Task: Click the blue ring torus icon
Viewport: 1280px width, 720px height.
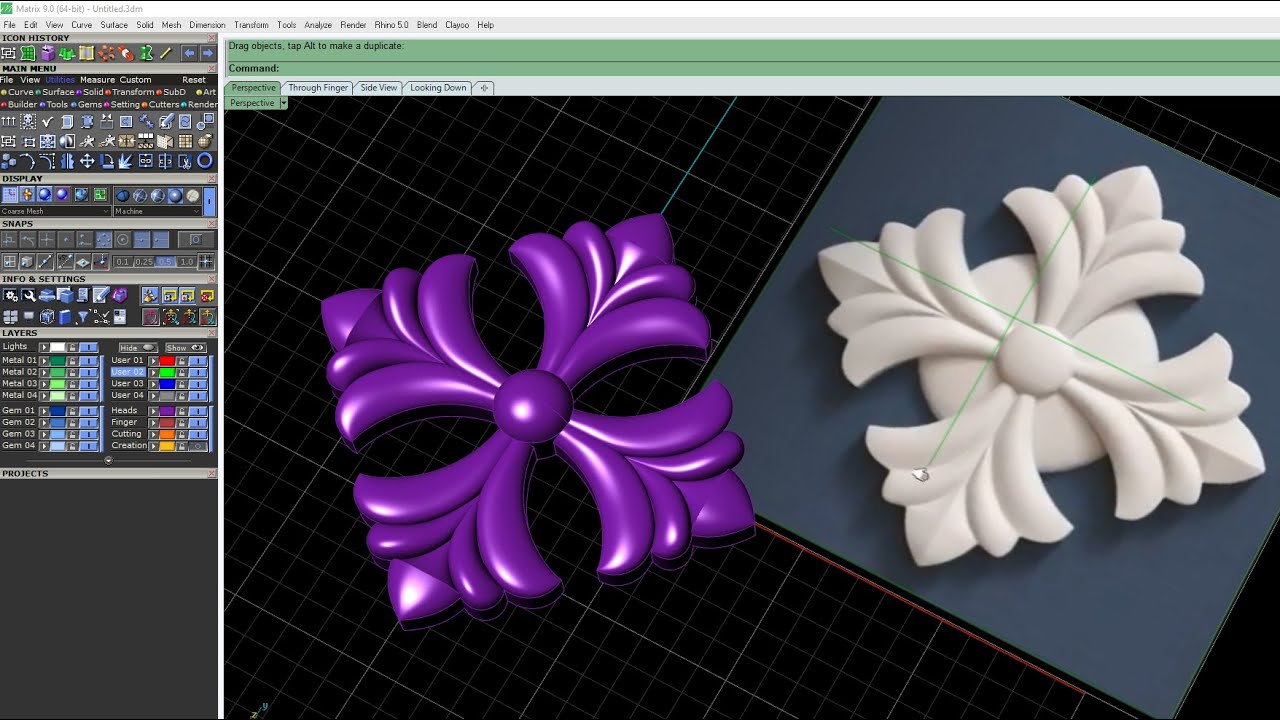Action: click(204, 160)
